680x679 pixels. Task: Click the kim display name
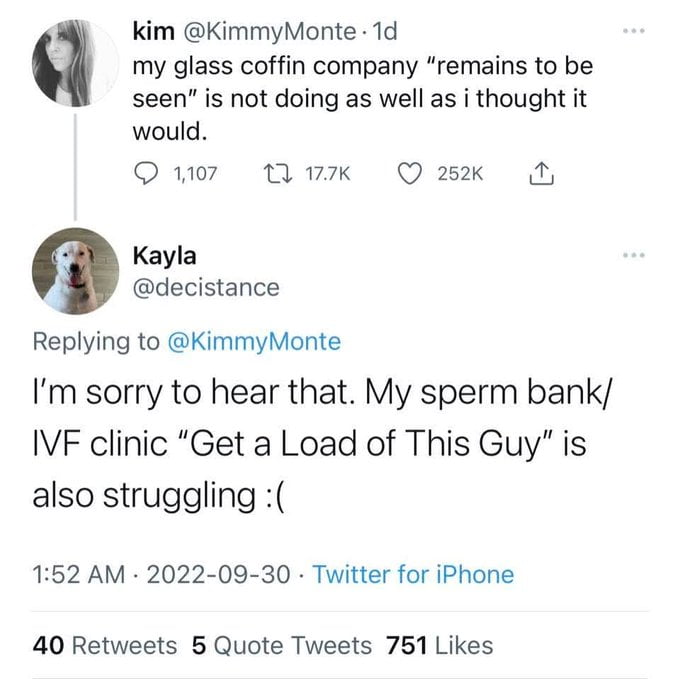154,31
